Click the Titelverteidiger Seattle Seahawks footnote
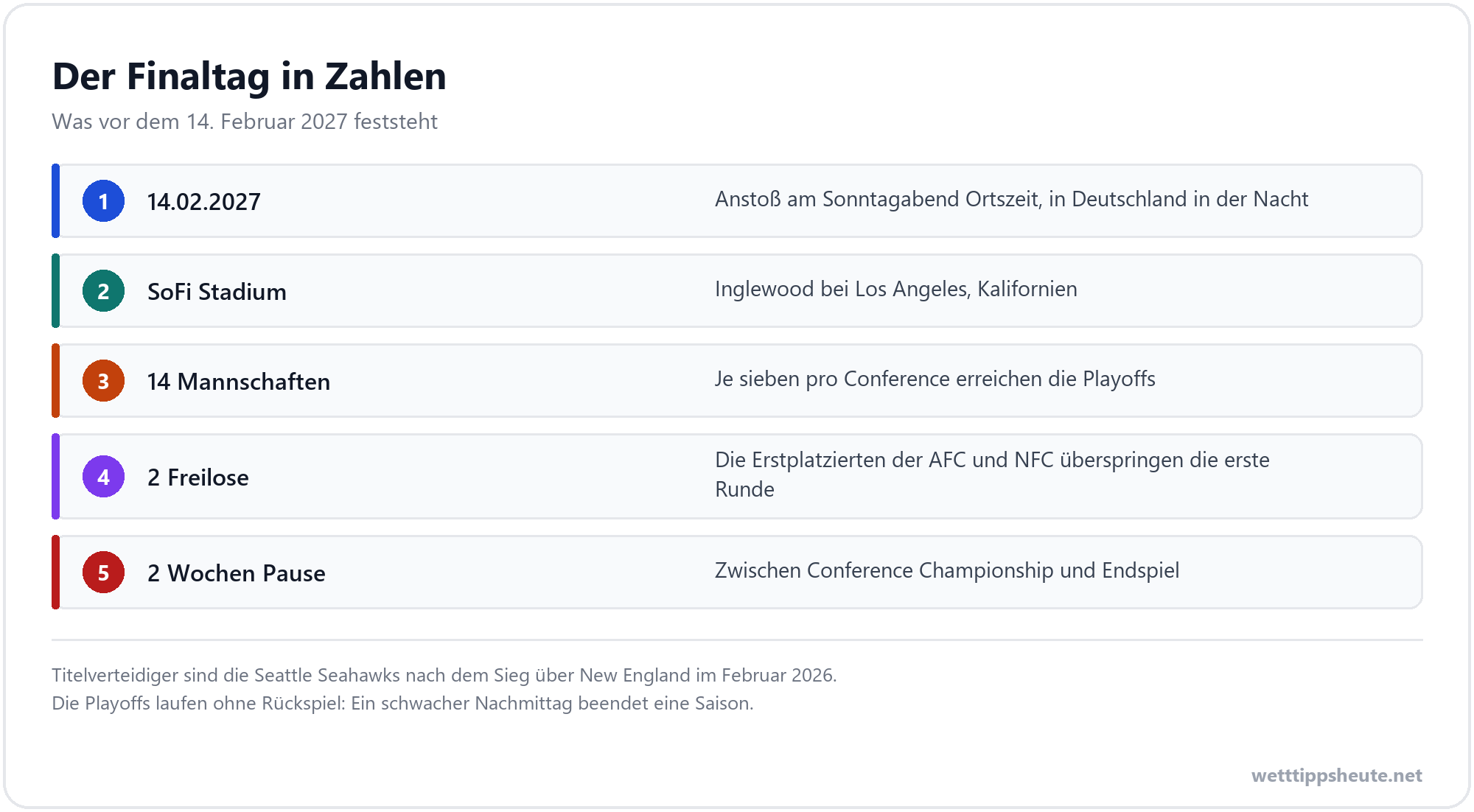Screen dimensions: 1474x812 [444, 675]
